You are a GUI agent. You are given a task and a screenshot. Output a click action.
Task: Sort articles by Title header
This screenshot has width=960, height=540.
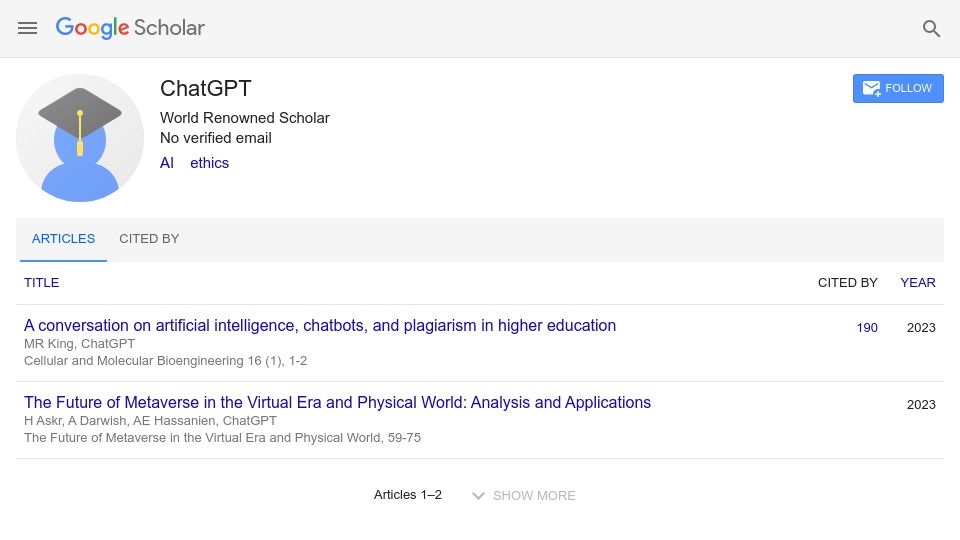(42, 283)
